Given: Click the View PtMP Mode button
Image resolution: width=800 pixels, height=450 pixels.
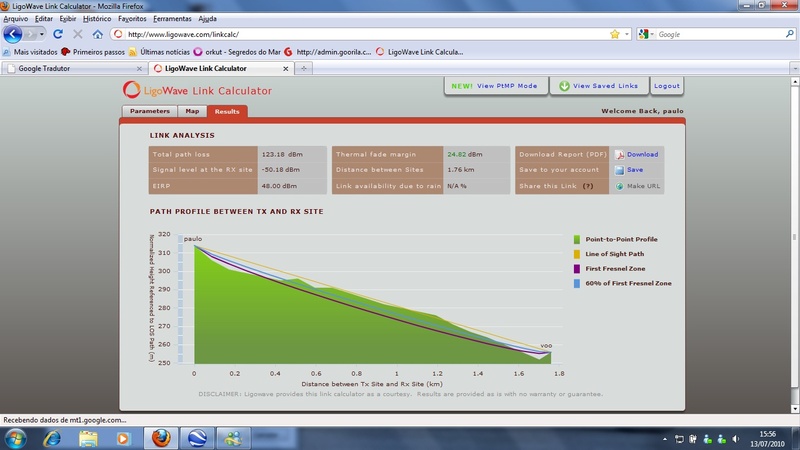Looking at the screenshot, I should pyautogui.click(x=494, y=86).
